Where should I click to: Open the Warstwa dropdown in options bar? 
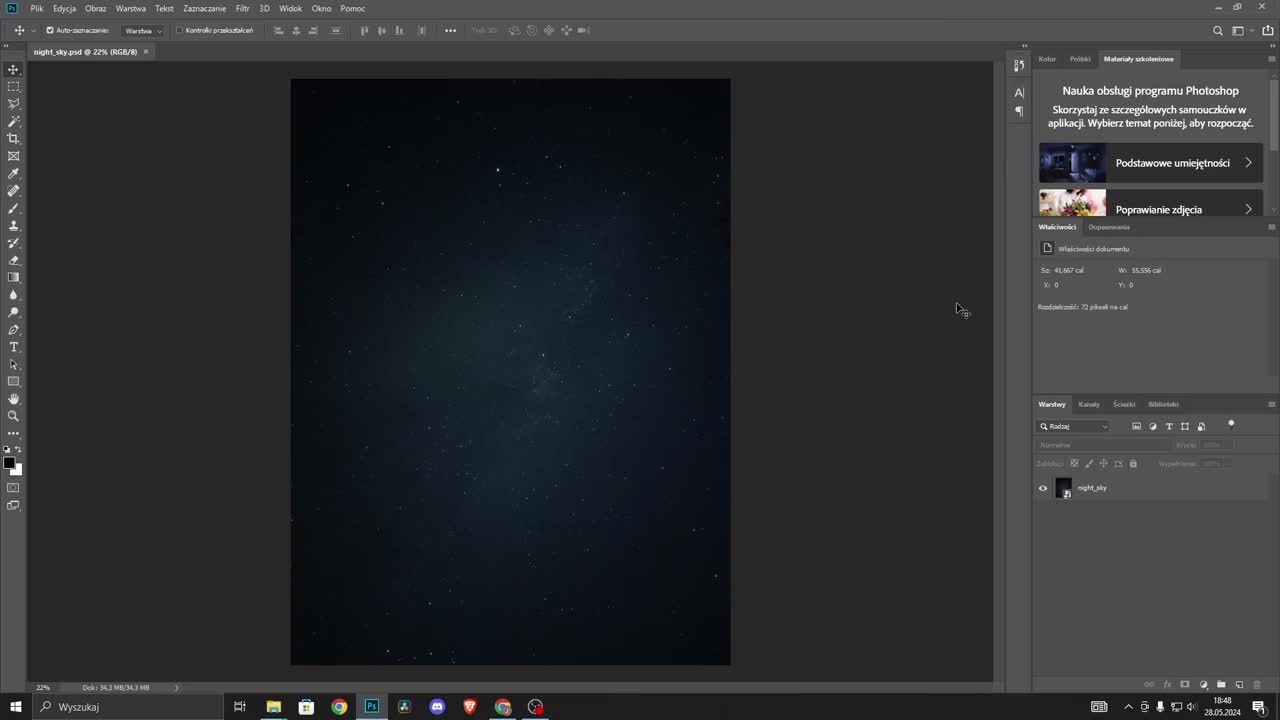click(143, 31)
